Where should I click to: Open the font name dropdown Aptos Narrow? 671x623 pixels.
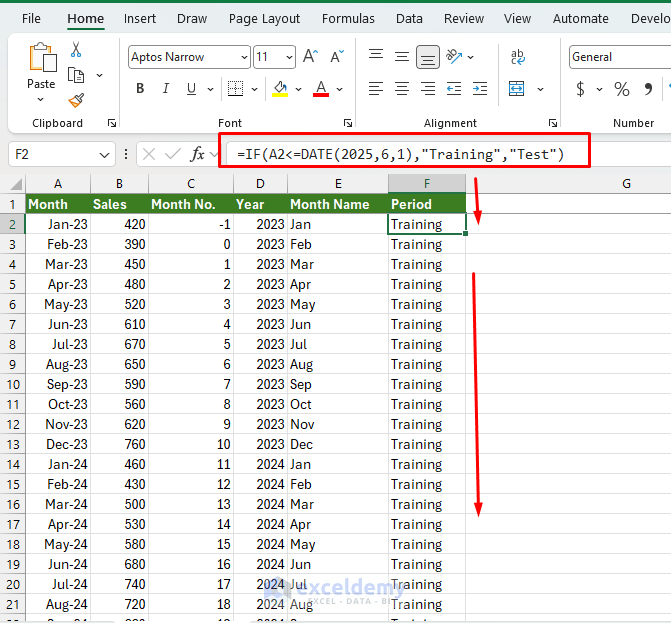[x=244, y=57]
